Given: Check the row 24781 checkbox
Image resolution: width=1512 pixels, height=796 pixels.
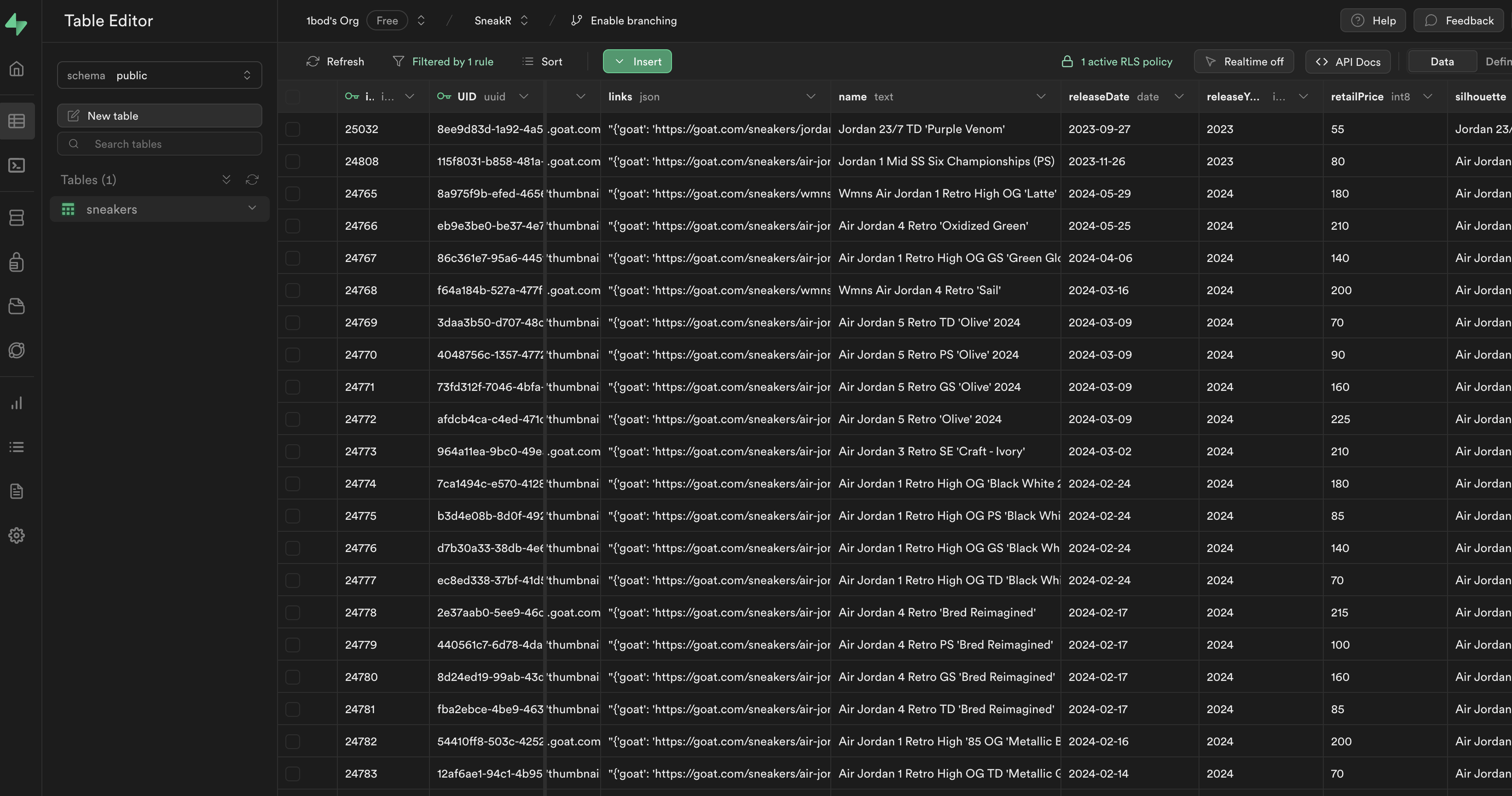Looking at the screenshot, I should pyautogui.click(x=292, y=709).
